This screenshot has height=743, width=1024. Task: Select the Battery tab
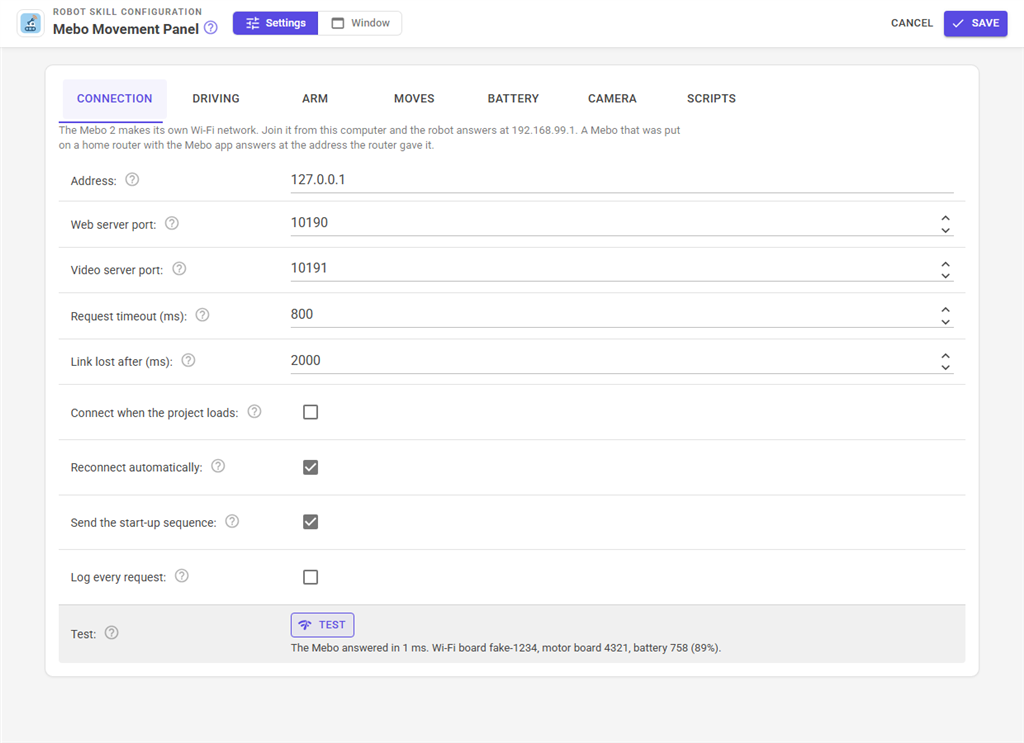coord(513,99)
